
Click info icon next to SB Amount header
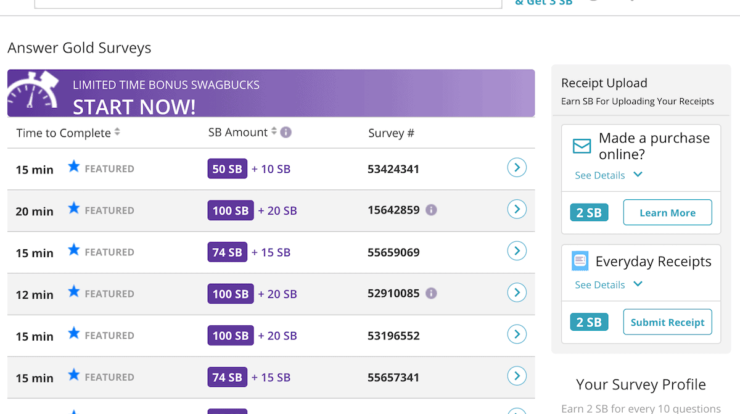286,132
